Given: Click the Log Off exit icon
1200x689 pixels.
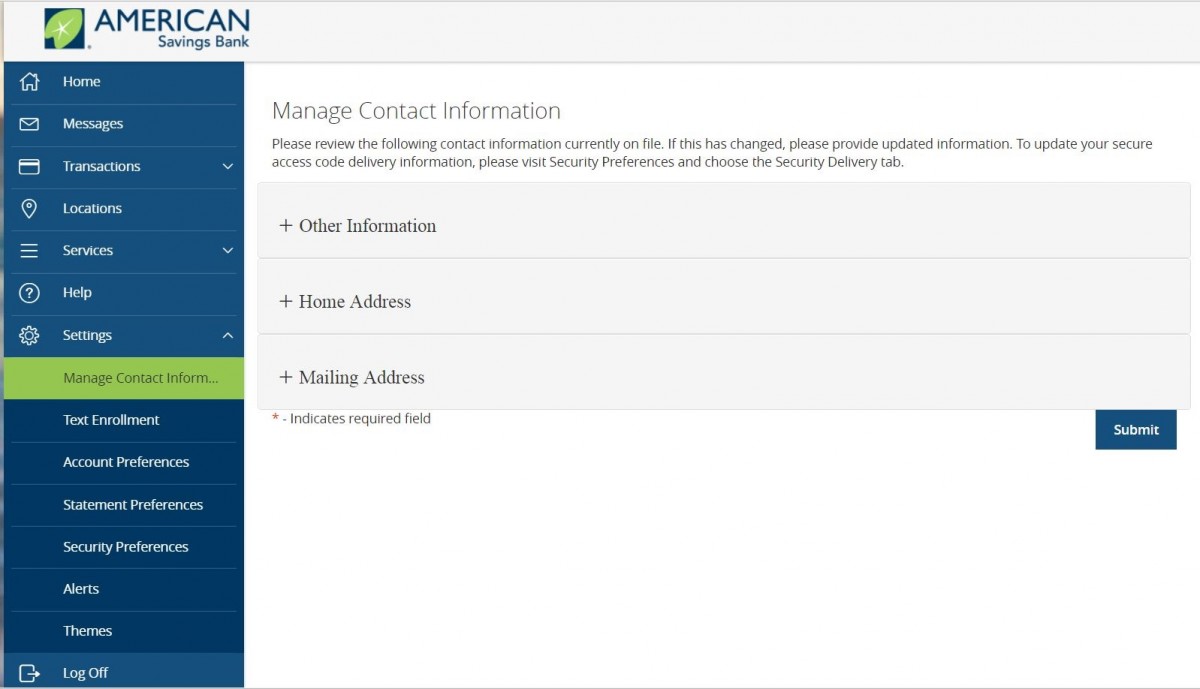Looking at the screenshot, I should tap(30, 673).
